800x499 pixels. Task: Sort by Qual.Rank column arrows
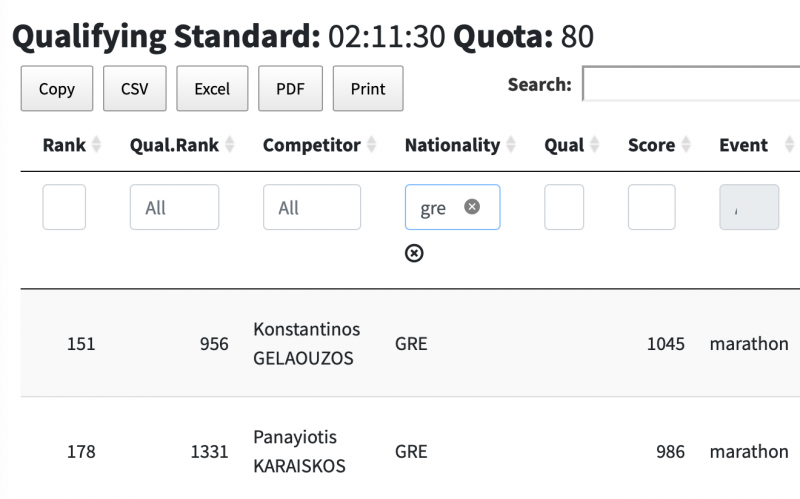pos(229,145)
